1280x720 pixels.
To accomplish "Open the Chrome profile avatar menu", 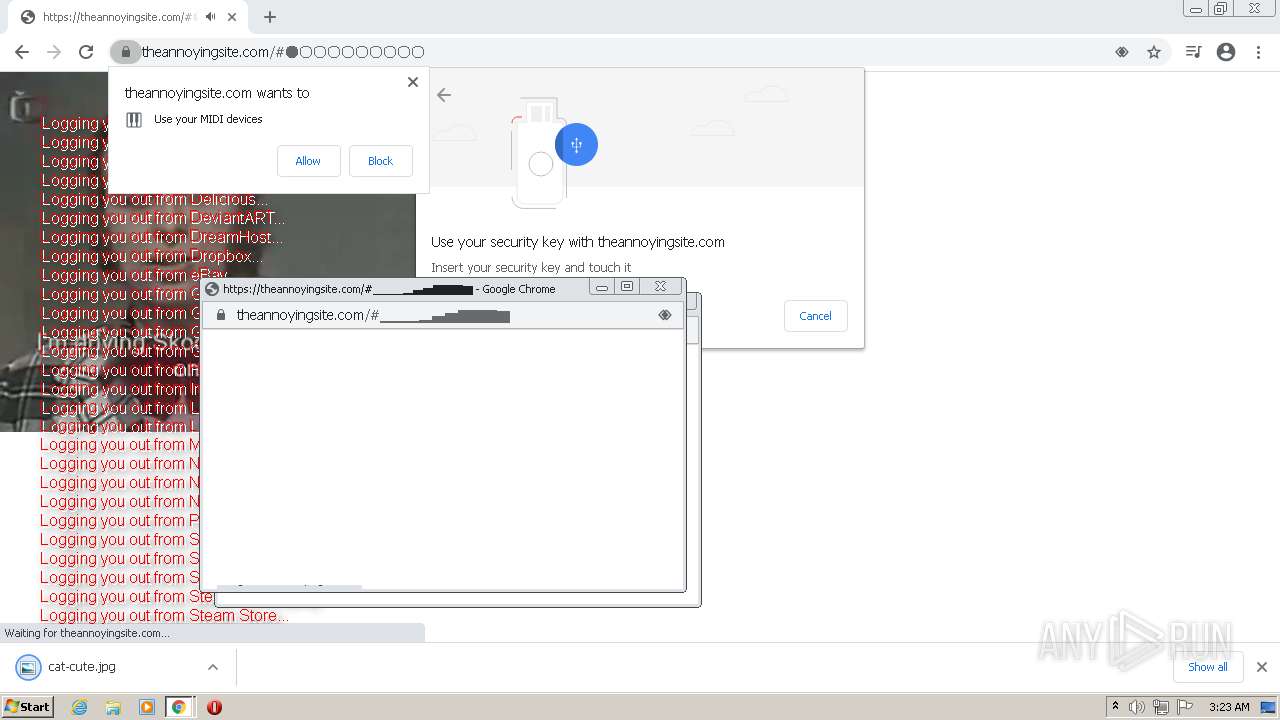I will point(1226,52).
